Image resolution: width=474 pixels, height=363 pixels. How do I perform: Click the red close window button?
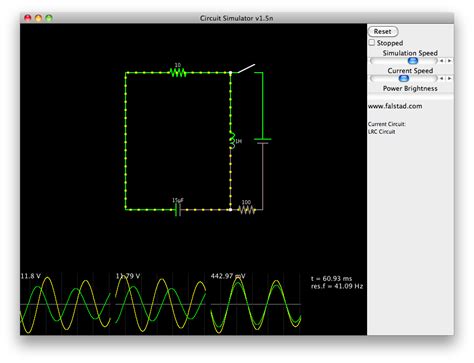28,18
